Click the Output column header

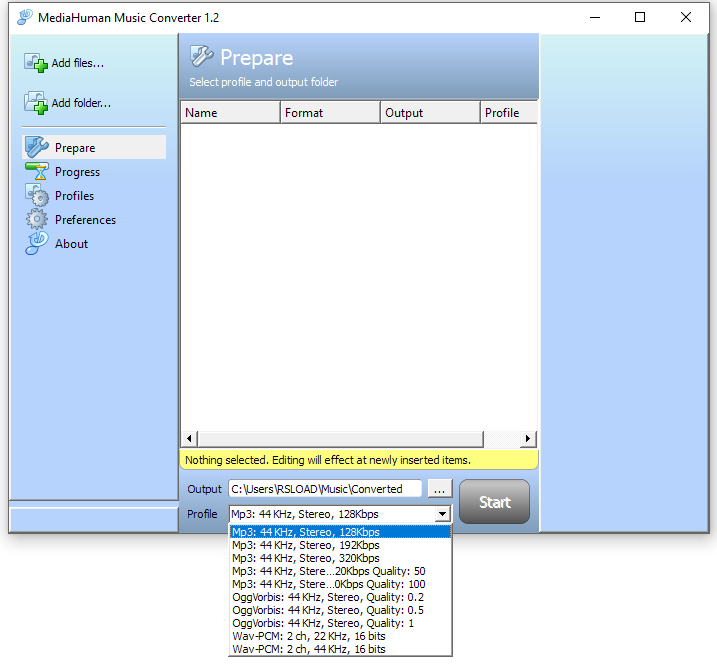(x=430, y=113)
